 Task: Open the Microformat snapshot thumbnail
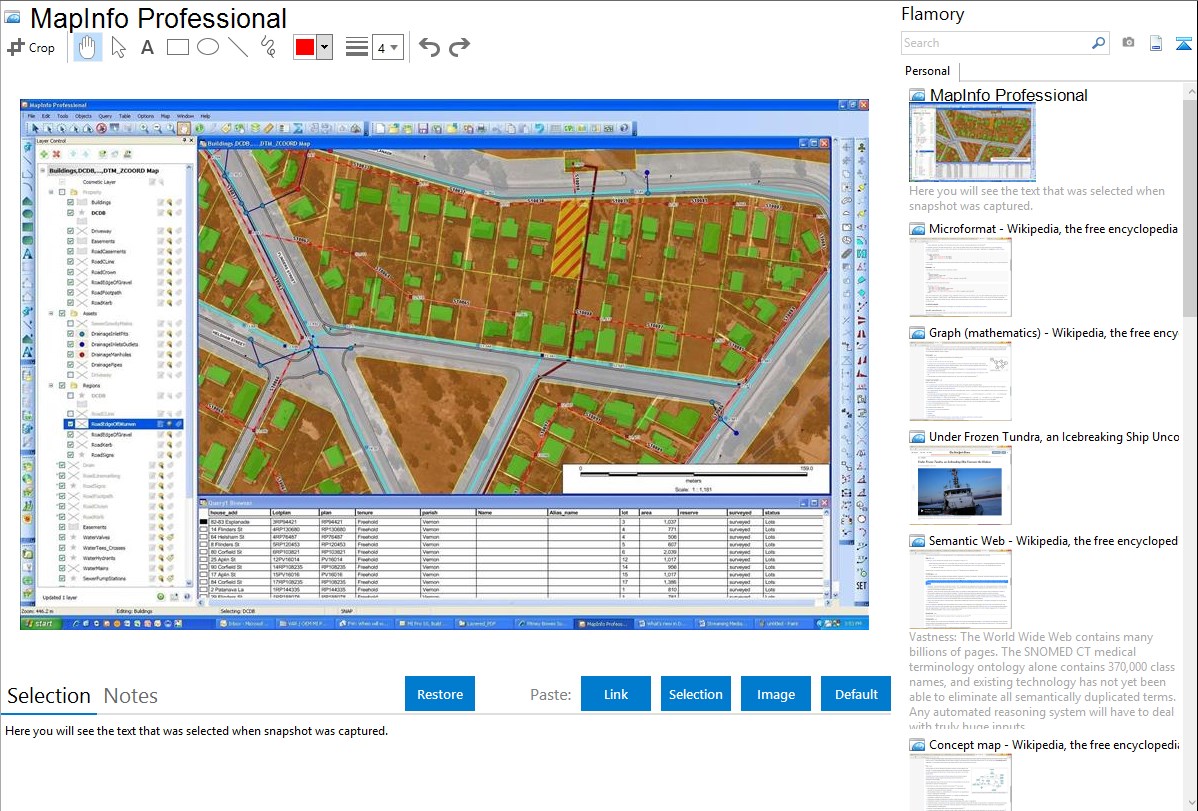coord(960,277)
